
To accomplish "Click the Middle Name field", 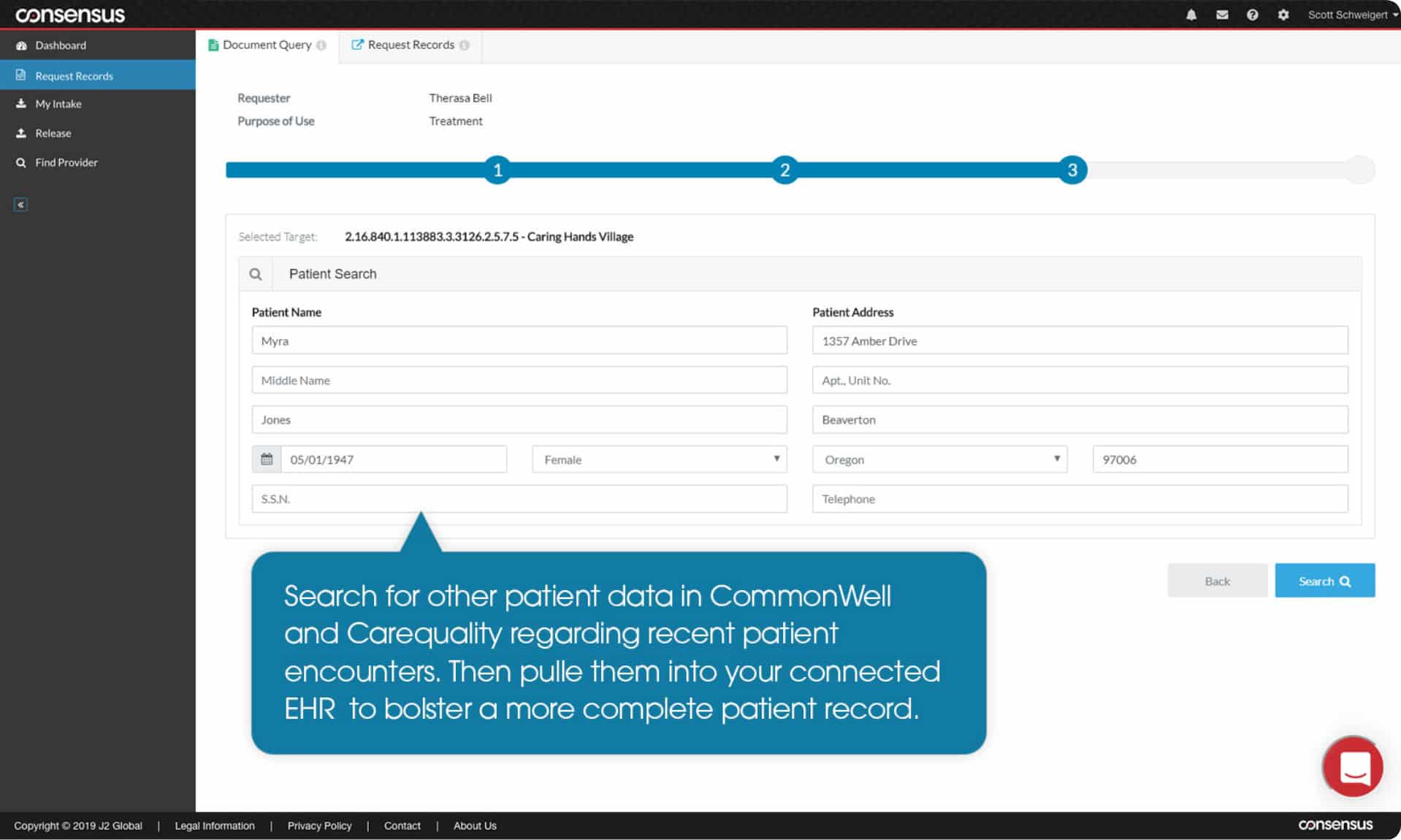I will pyautogui.click(x=519, y=380).
